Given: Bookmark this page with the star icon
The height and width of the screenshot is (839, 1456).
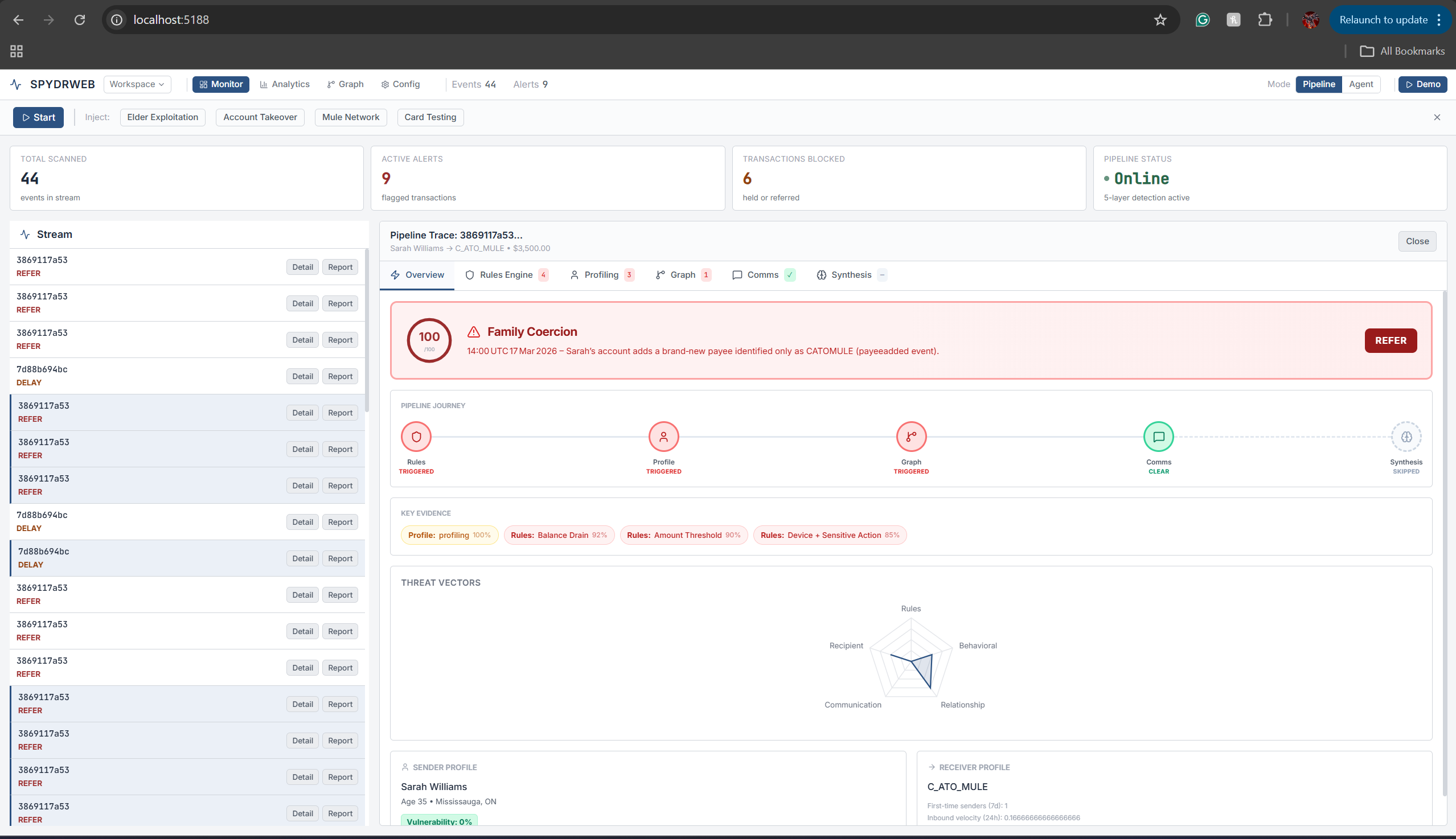Looking at the screenshot, I should click(x=1160, y=19).
